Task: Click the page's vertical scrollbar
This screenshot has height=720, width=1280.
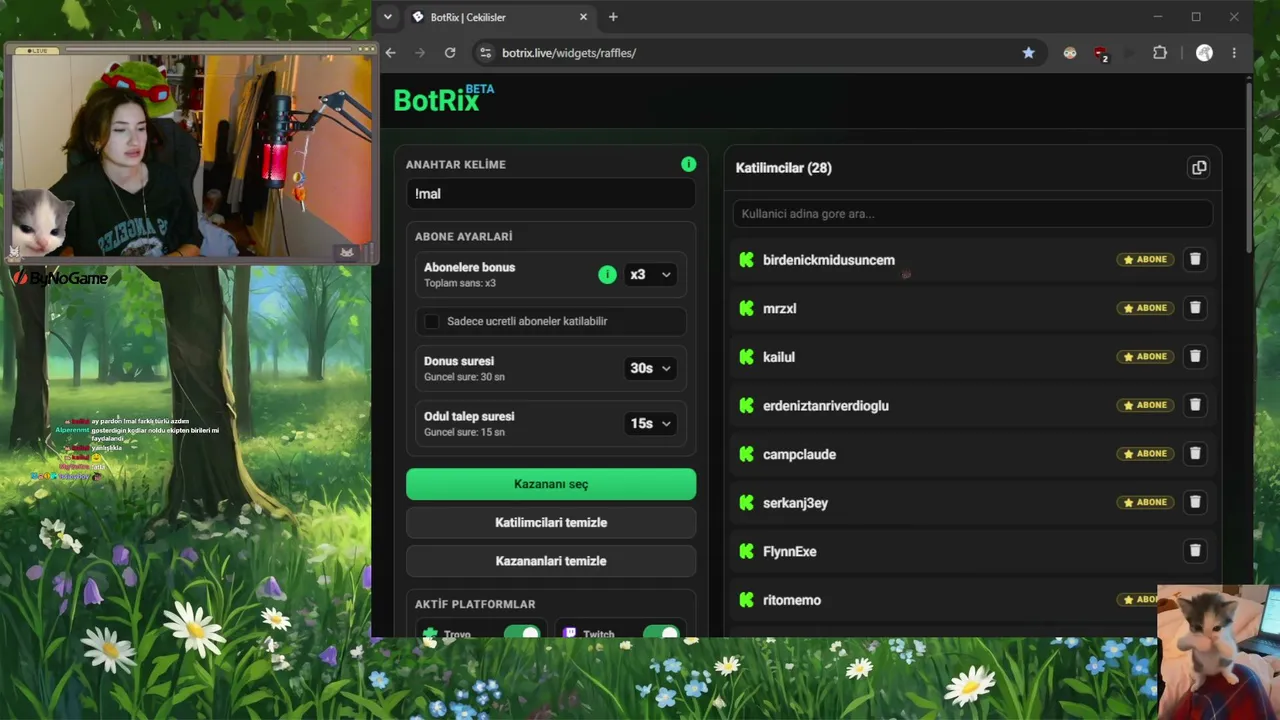Action: [x=1249, y=165]
